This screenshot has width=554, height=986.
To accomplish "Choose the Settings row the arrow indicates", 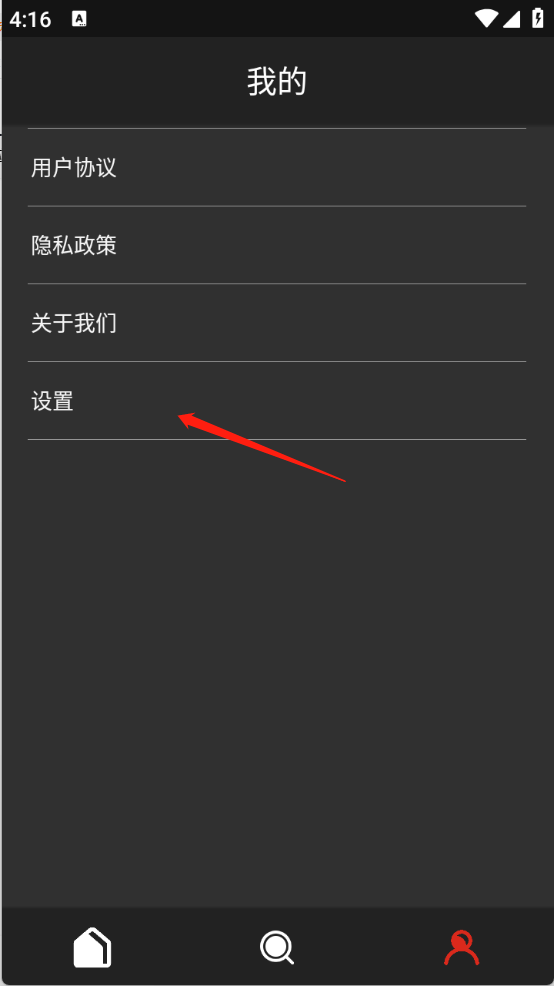I will pyautogui.click(x=277, y=401).
